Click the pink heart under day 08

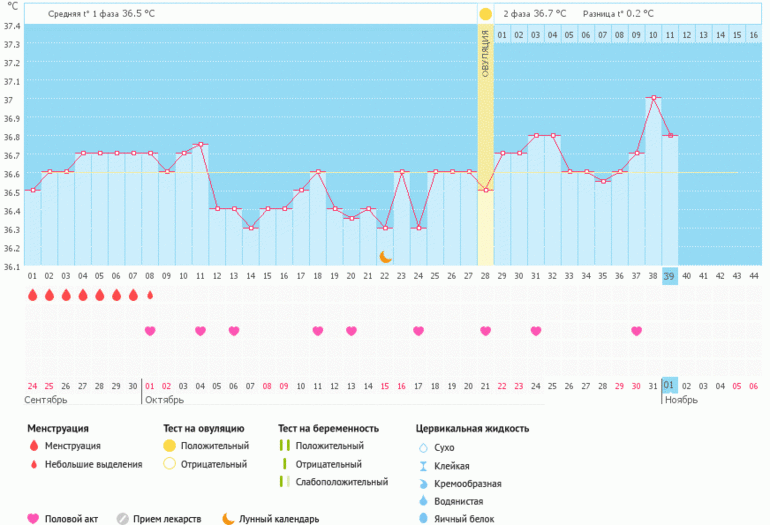[150, 331]
